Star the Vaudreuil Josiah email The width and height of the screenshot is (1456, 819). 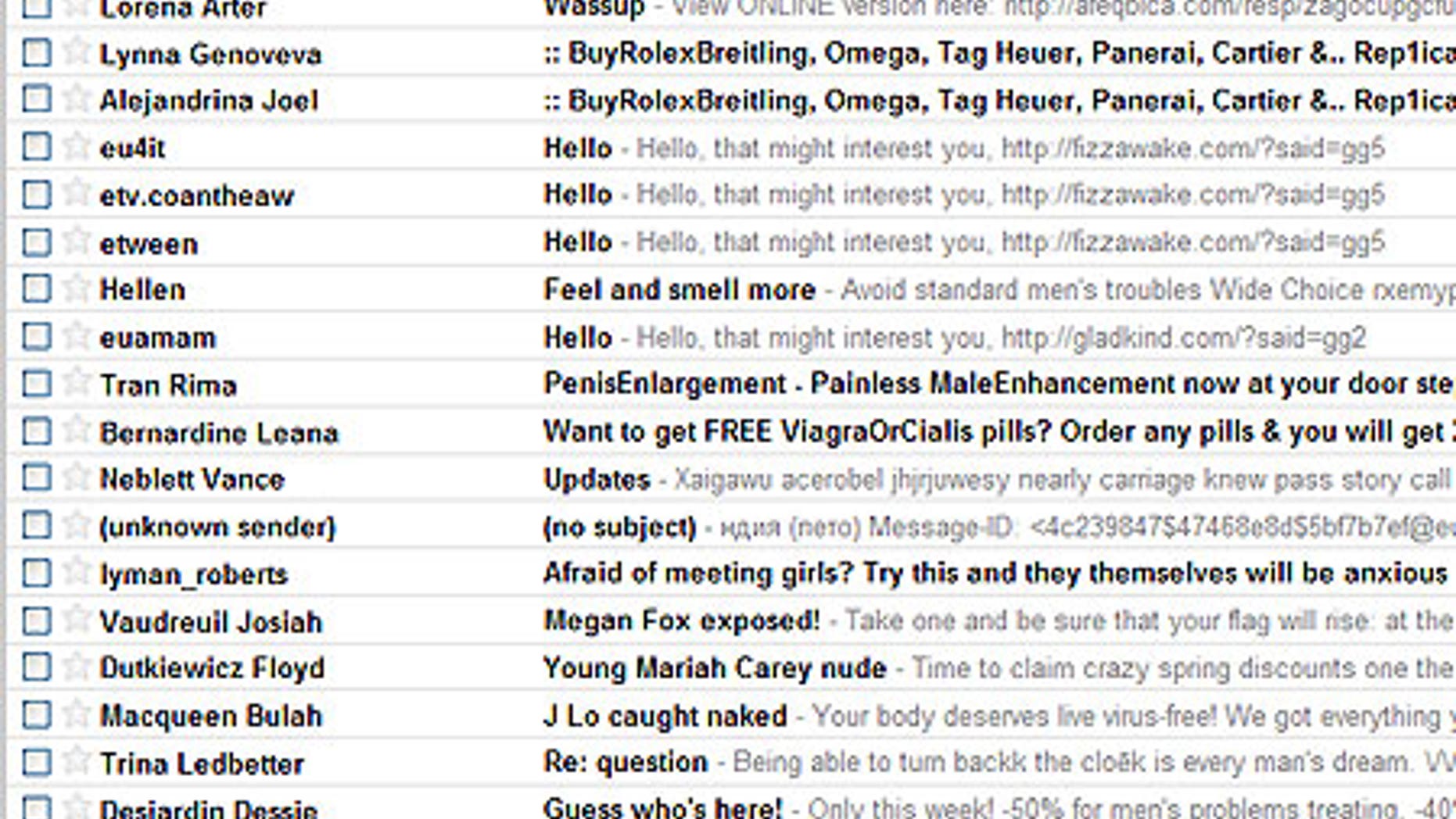pos(76,621)
